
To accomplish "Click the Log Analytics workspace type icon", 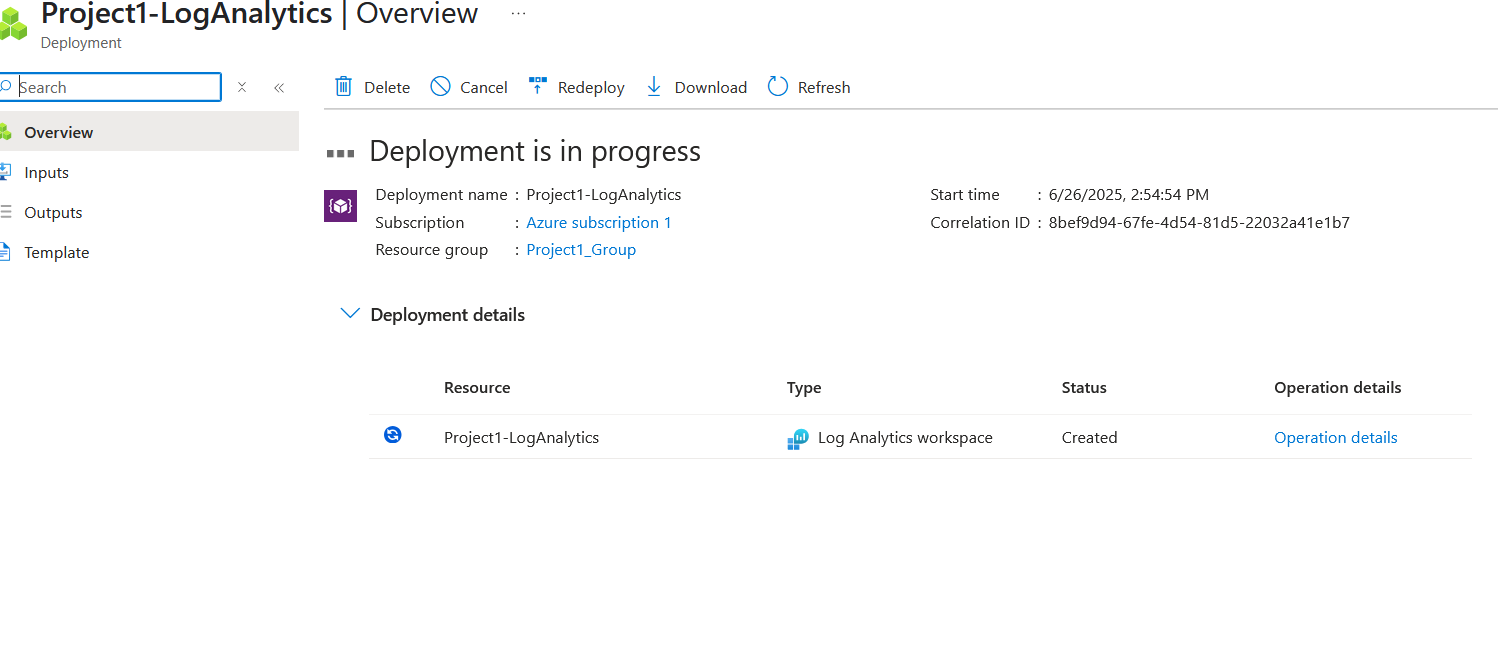I will click(798, 438).
